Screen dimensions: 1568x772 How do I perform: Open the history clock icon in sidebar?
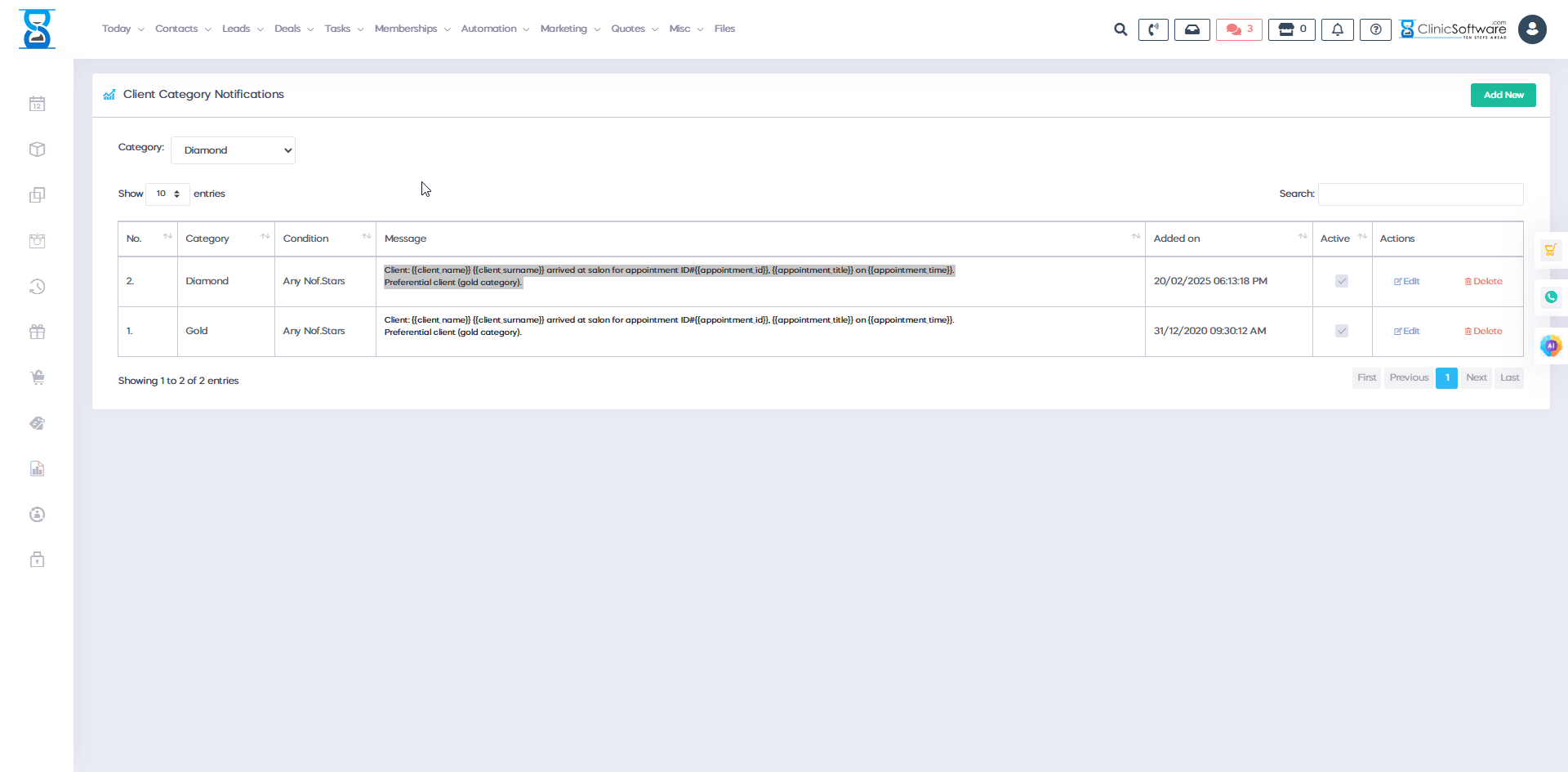38,287
